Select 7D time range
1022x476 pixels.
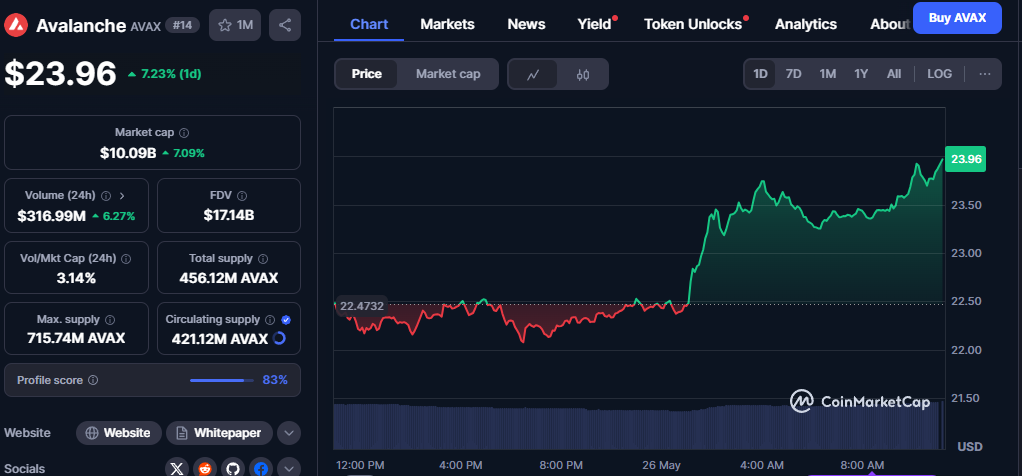tap(793, 74)
